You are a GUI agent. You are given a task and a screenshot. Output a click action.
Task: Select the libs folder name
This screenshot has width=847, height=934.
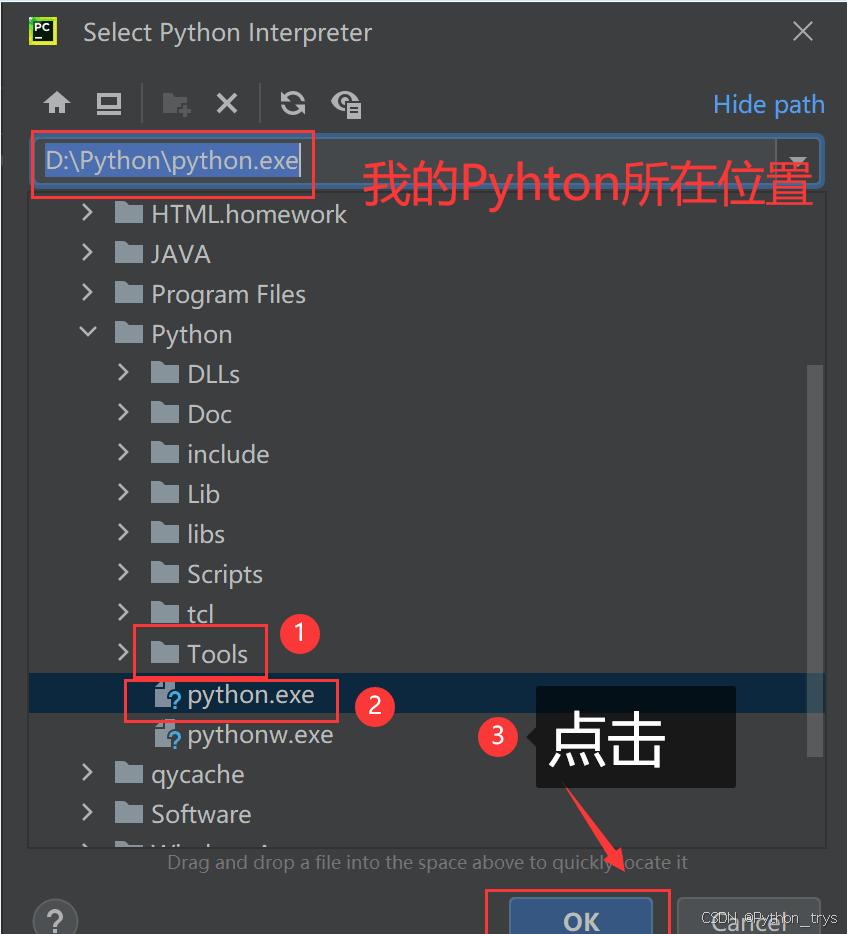pos(206,534)
